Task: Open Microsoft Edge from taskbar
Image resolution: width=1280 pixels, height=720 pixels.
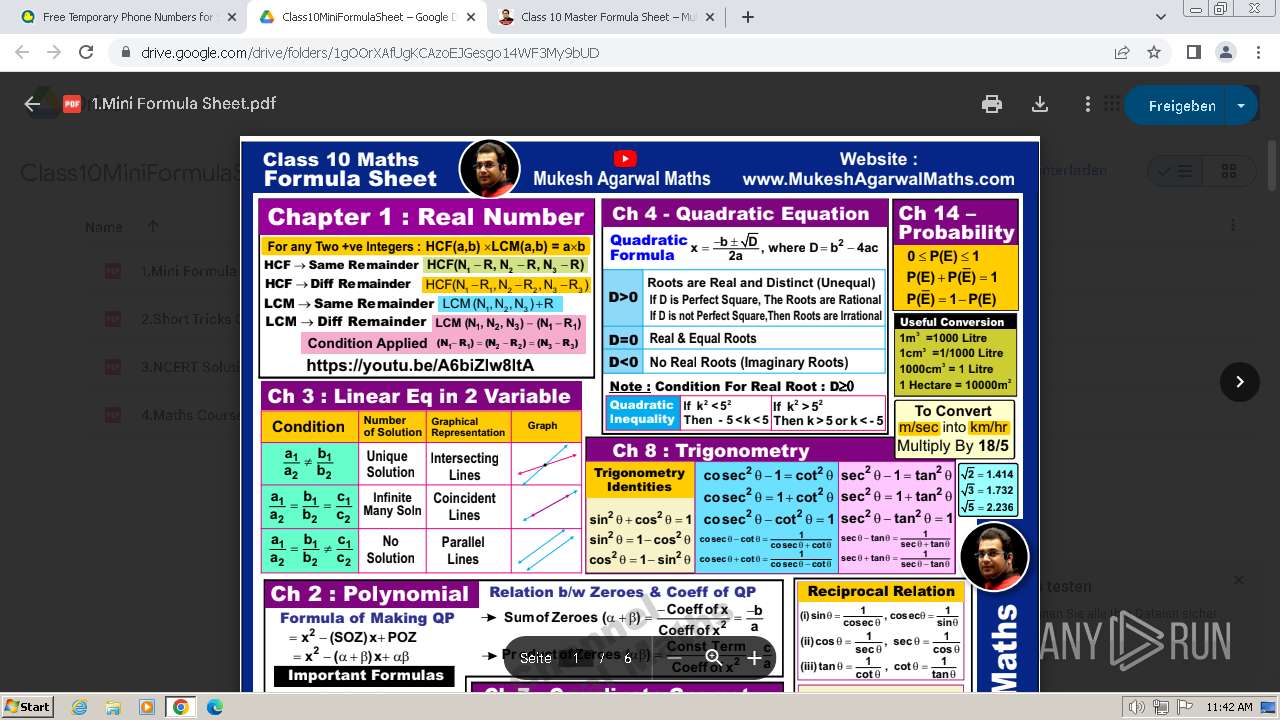Action: tap(215, 707)
